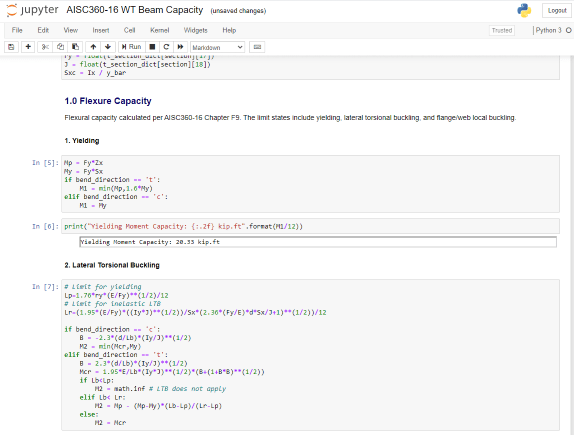Viewport: 574px width, 435px height.
Task: Click the 'J = float(t_section_dict' code line
Action: click(137, 64)
